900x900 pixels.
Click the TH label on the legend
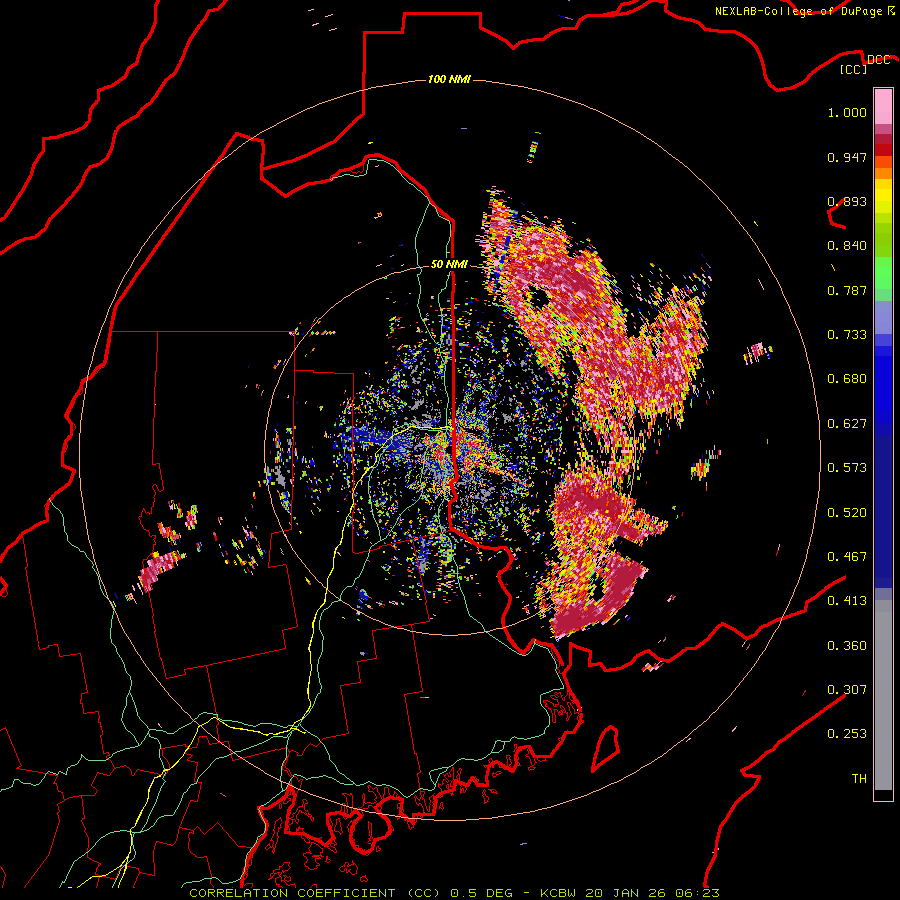[859, 779]
